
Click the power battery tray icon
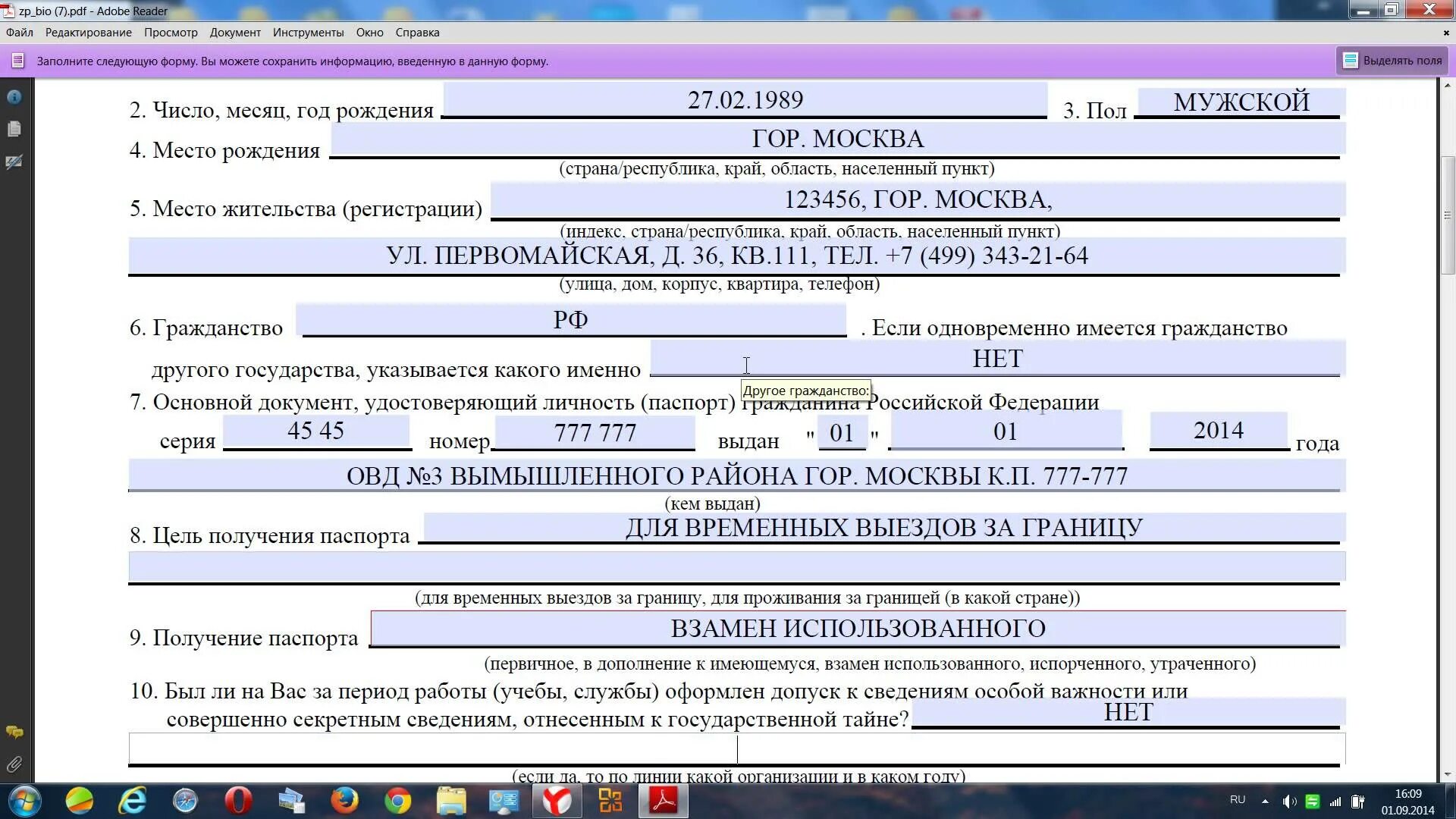pos(1358,802)
